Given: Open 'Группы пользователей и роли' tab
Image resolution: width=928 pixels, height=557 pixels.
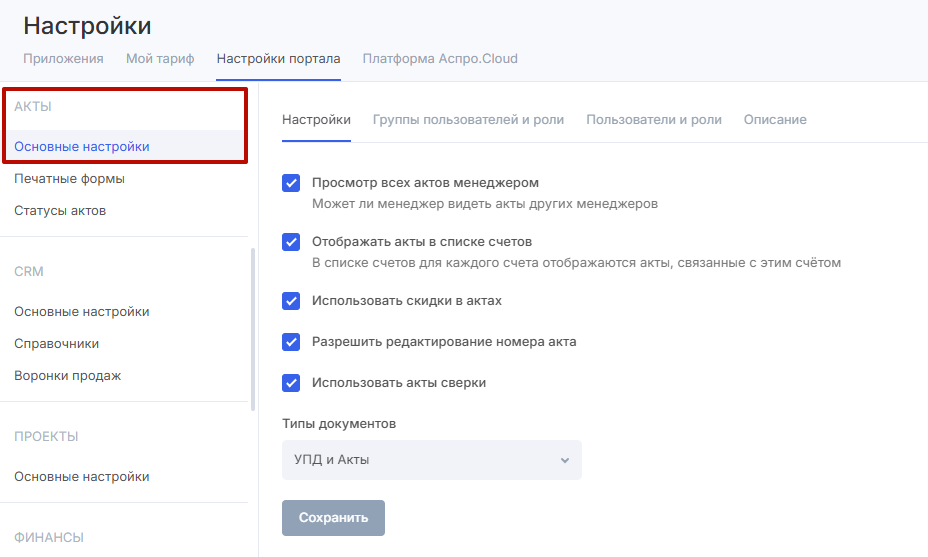Looking at the screenshot, I should point(468,120).
